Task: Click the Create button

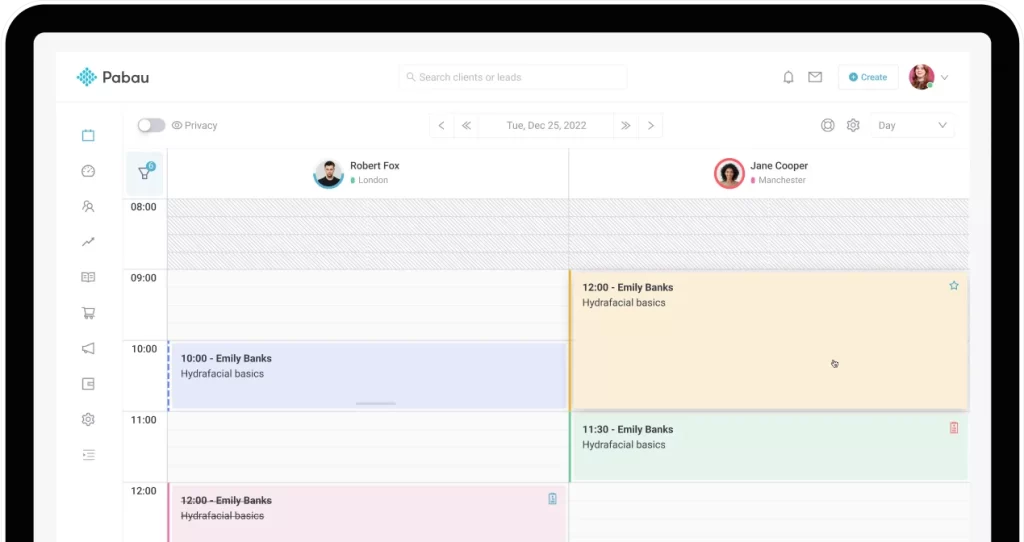Action: coord(867,77)
